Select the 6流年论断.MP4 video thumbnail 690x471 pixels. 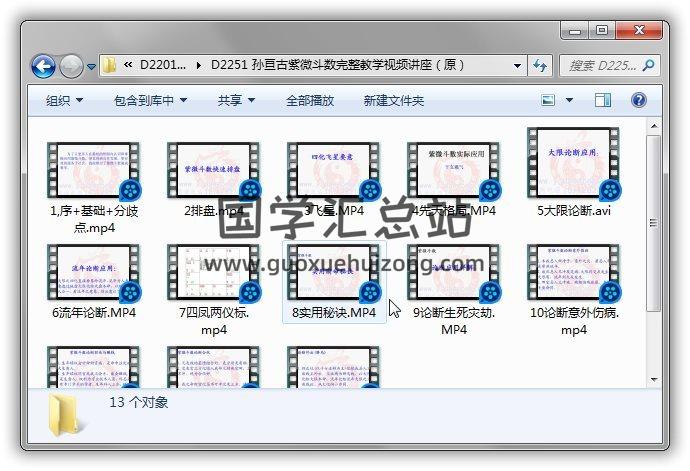tap(93, 273)
